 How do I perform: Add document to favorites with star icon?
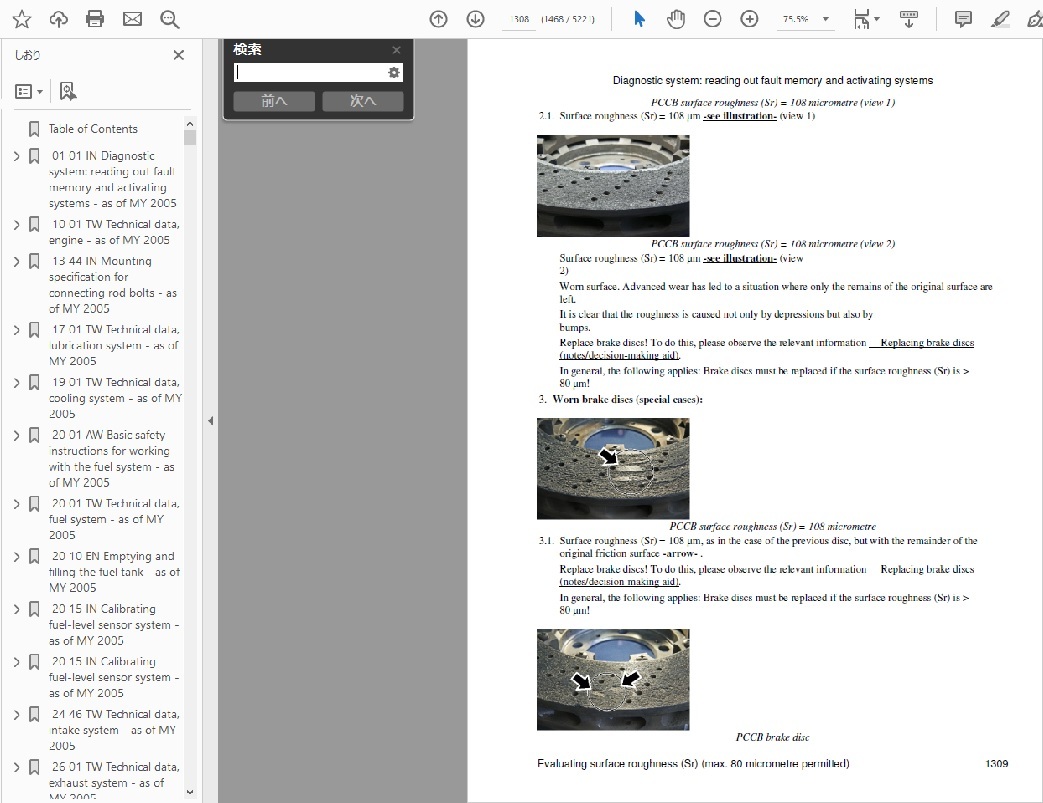(22, 19)
